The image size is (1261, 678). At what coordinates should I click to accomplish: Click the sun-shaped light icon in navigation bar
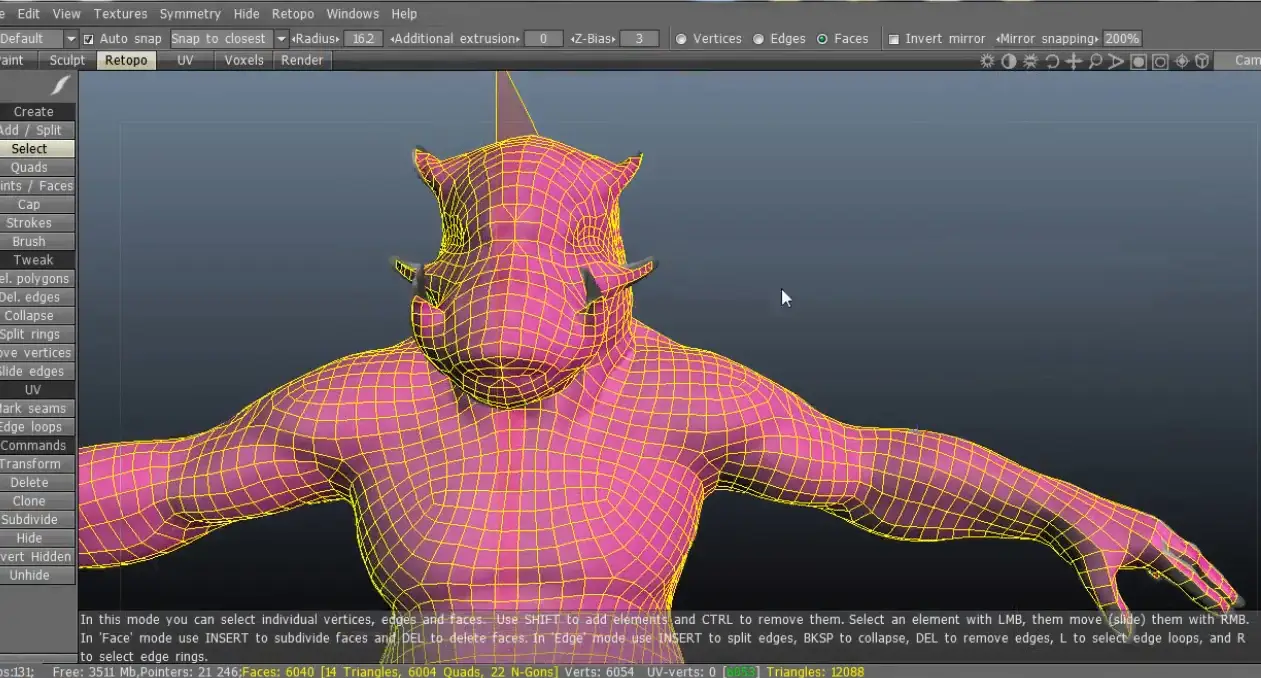pos(988,61)
